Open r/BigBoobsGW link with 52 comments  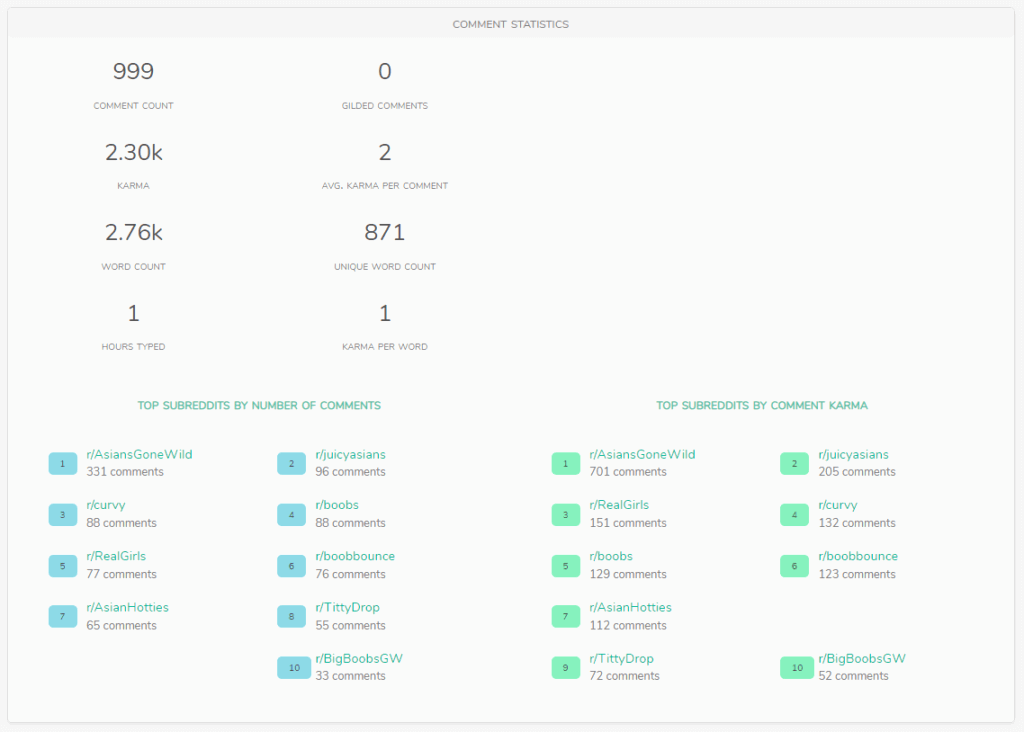coord(862,658)
